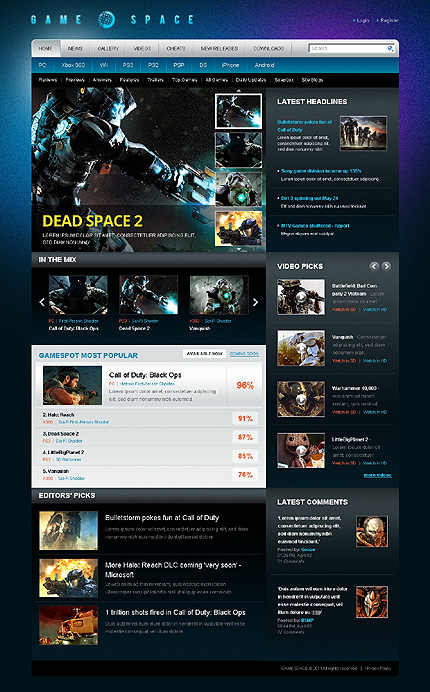Open the Login link
The image size is (430, 692).
tap(362, 20)
